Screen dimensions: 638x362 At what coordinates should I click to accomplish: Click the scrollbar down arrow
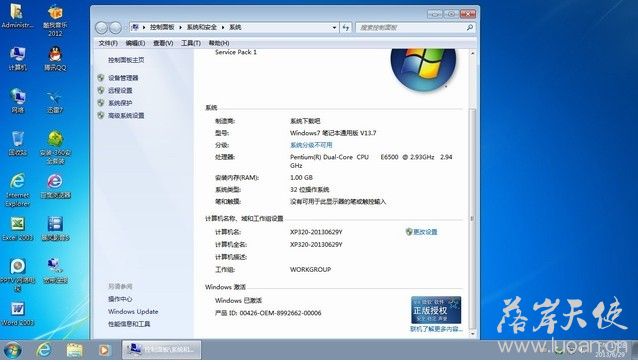472,334
